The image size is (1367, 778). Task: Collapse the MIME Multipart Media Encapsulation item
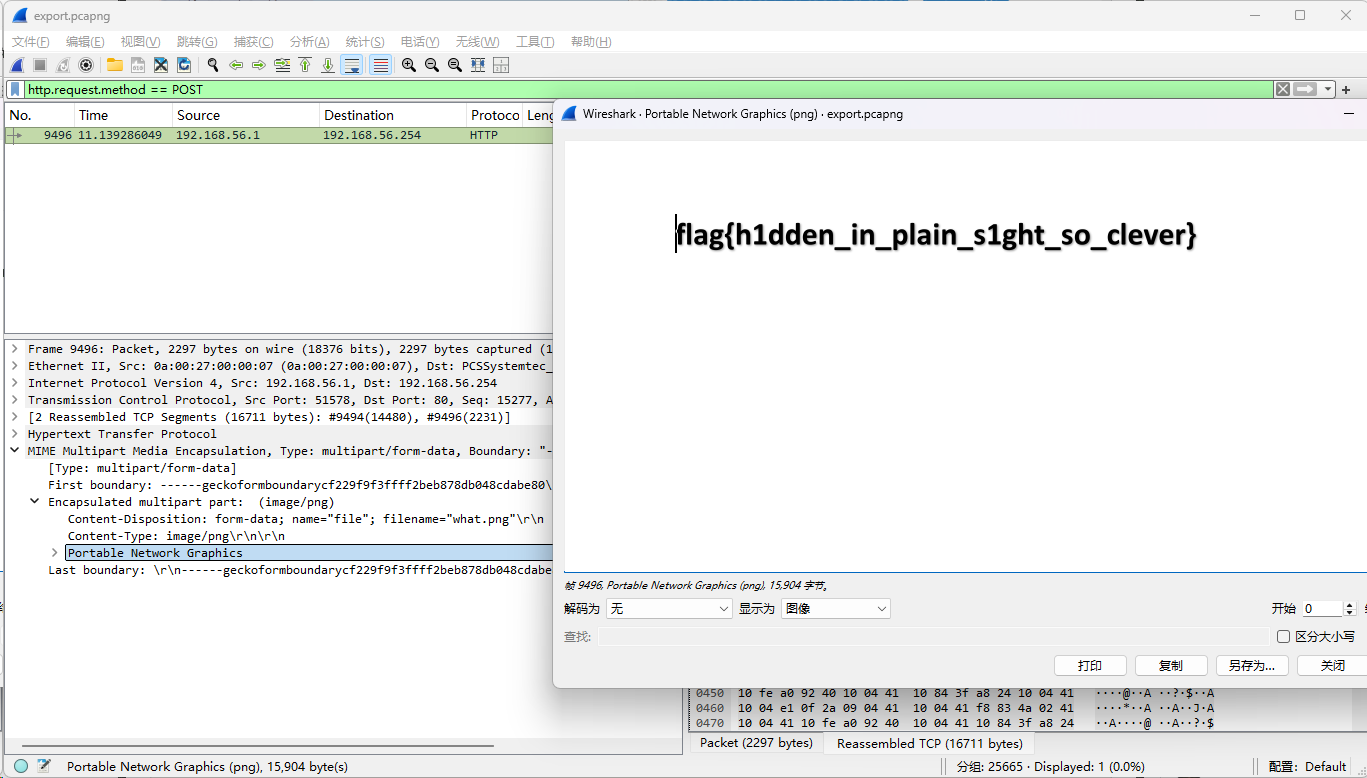pos(15,451)
